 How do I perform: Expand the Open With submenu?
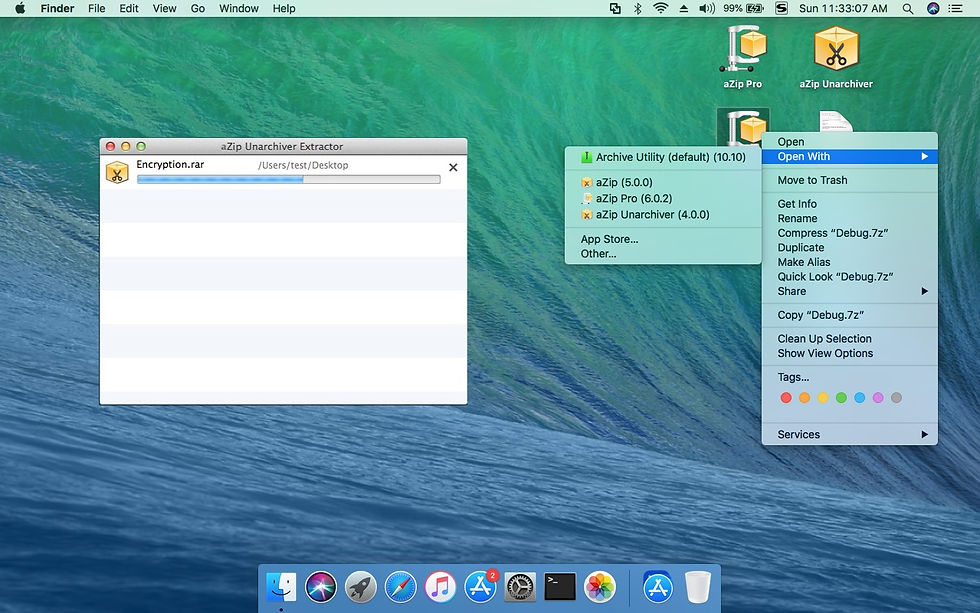click(x=850, y=156)
